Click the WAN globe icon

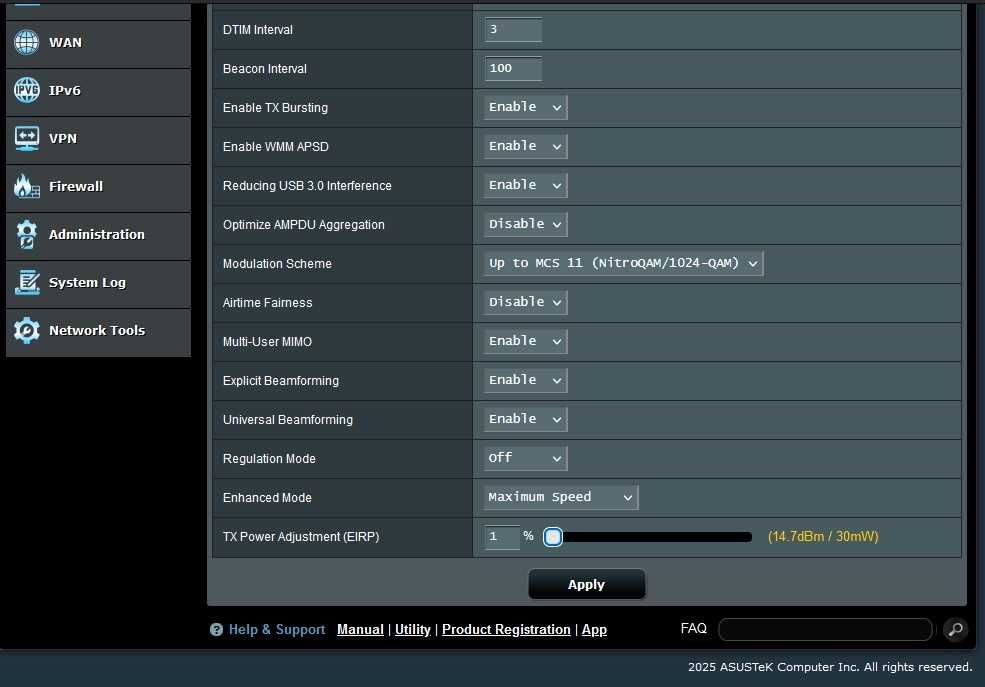pyautogui.click(x=26, y=42)
